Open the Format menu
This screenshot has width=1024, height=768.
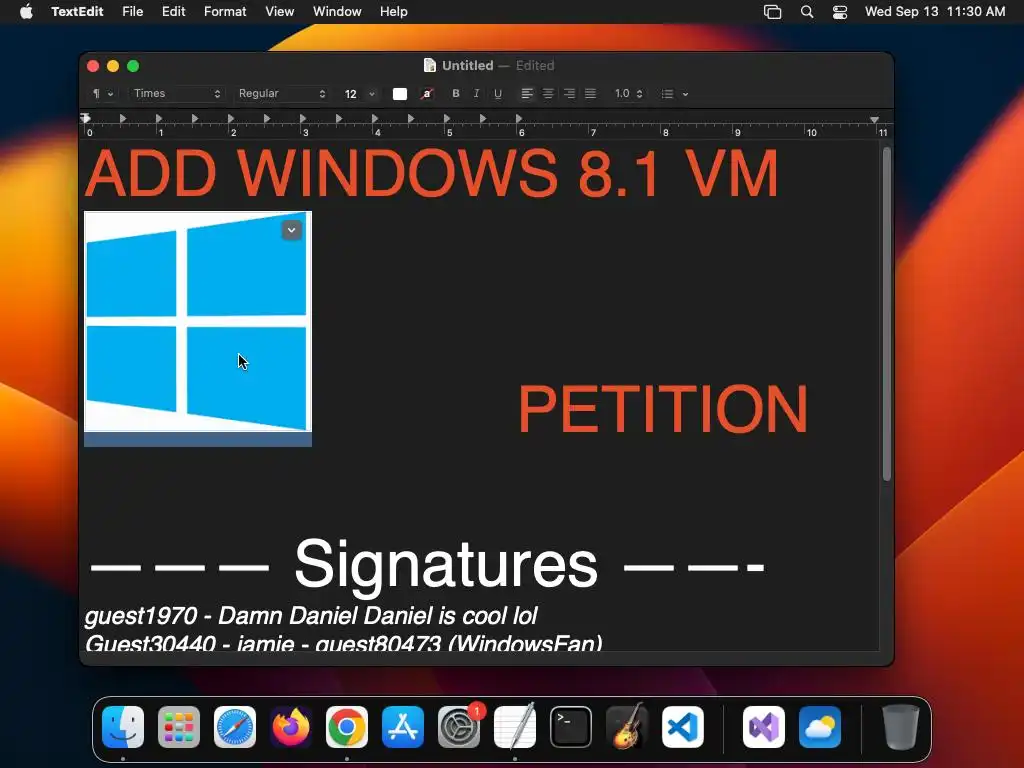tap(225, 12)
